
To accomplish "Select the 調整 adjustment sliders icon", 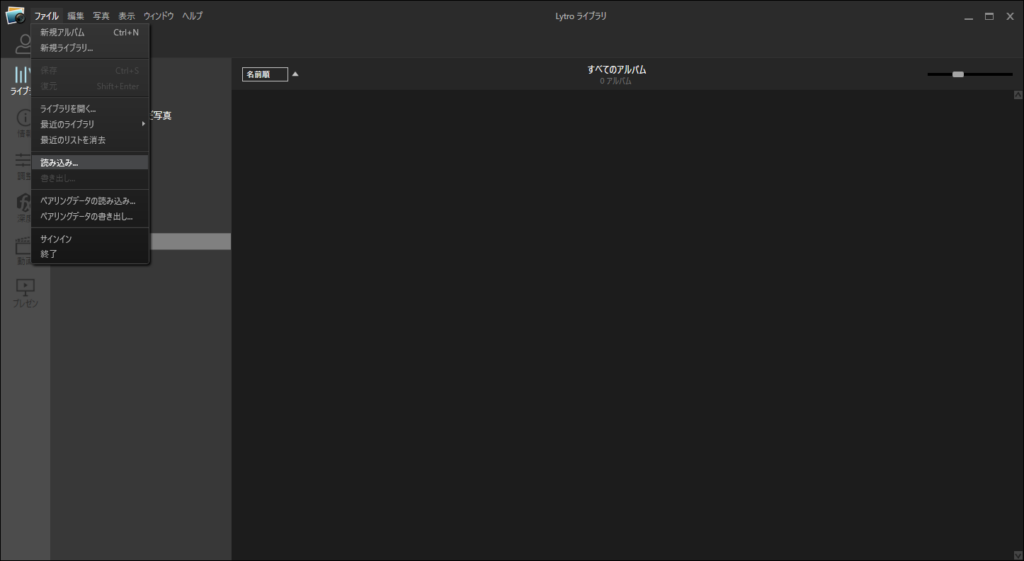I will tap(24, 166).
